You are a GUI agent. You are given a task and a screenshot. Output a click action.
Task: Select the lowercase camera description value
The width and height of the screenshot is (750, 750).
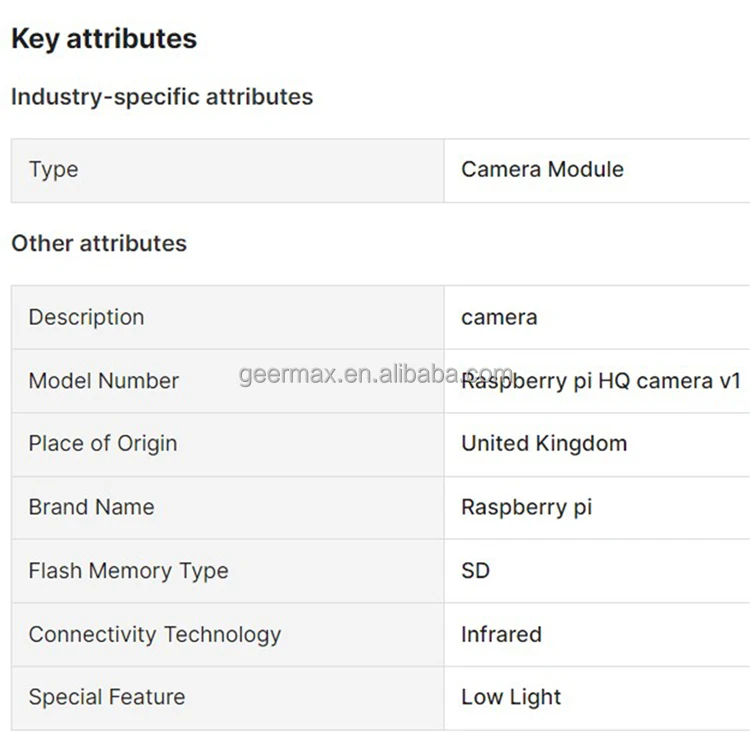[499, 318]
